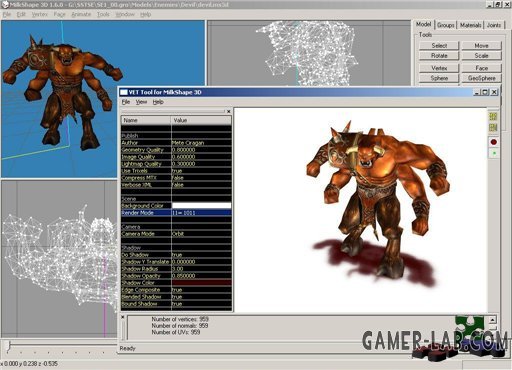This screenshot has height=370, width=512.
Task: Click the small green dot toolbar icon
Action: tap(494, 153)
